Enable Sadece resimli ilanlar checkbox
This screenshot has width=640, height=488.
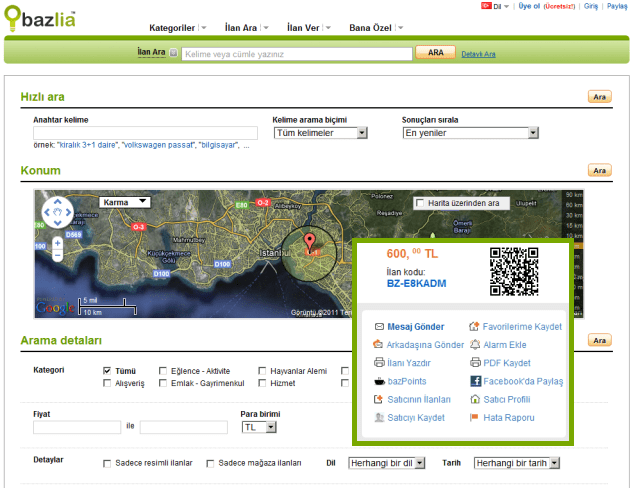click(x=108, y=463)
